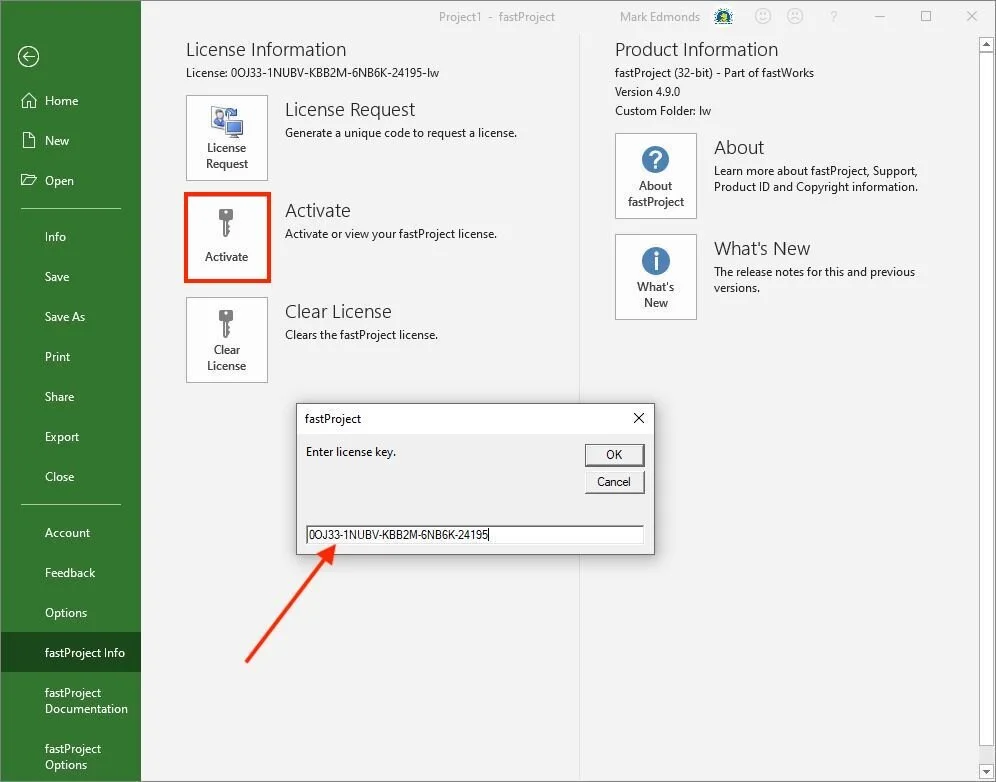The width and height of the screenshot is (996, 782).
Task: Click the License Request heading text
Action: pyautogui.click(x=349, y=110)
